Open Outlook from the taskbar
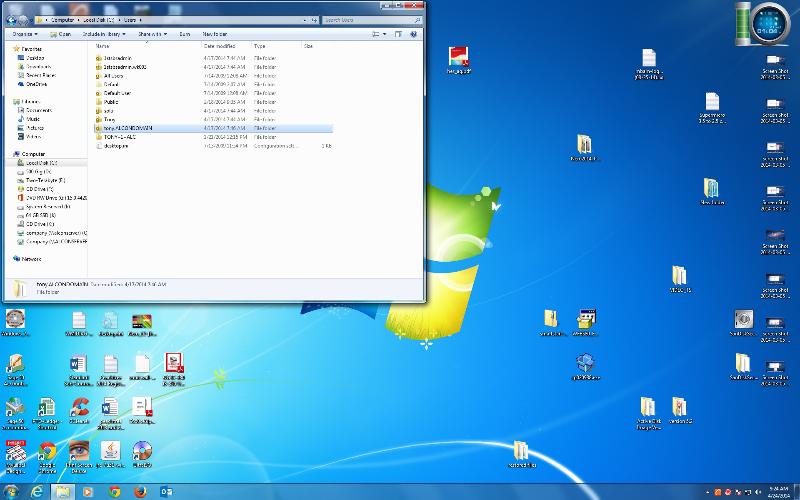 tap(167, 491)
